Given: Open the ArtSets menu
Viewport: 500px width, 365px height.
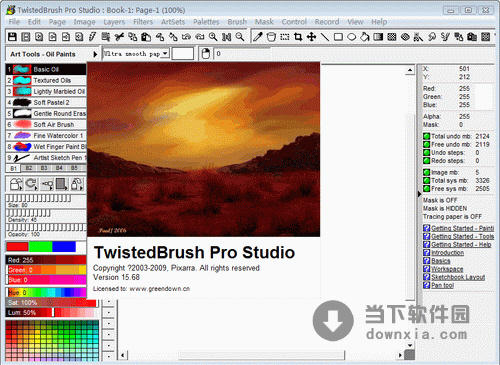Looking at the screenshot, I should pyautogui.click(x=173, y=22).
